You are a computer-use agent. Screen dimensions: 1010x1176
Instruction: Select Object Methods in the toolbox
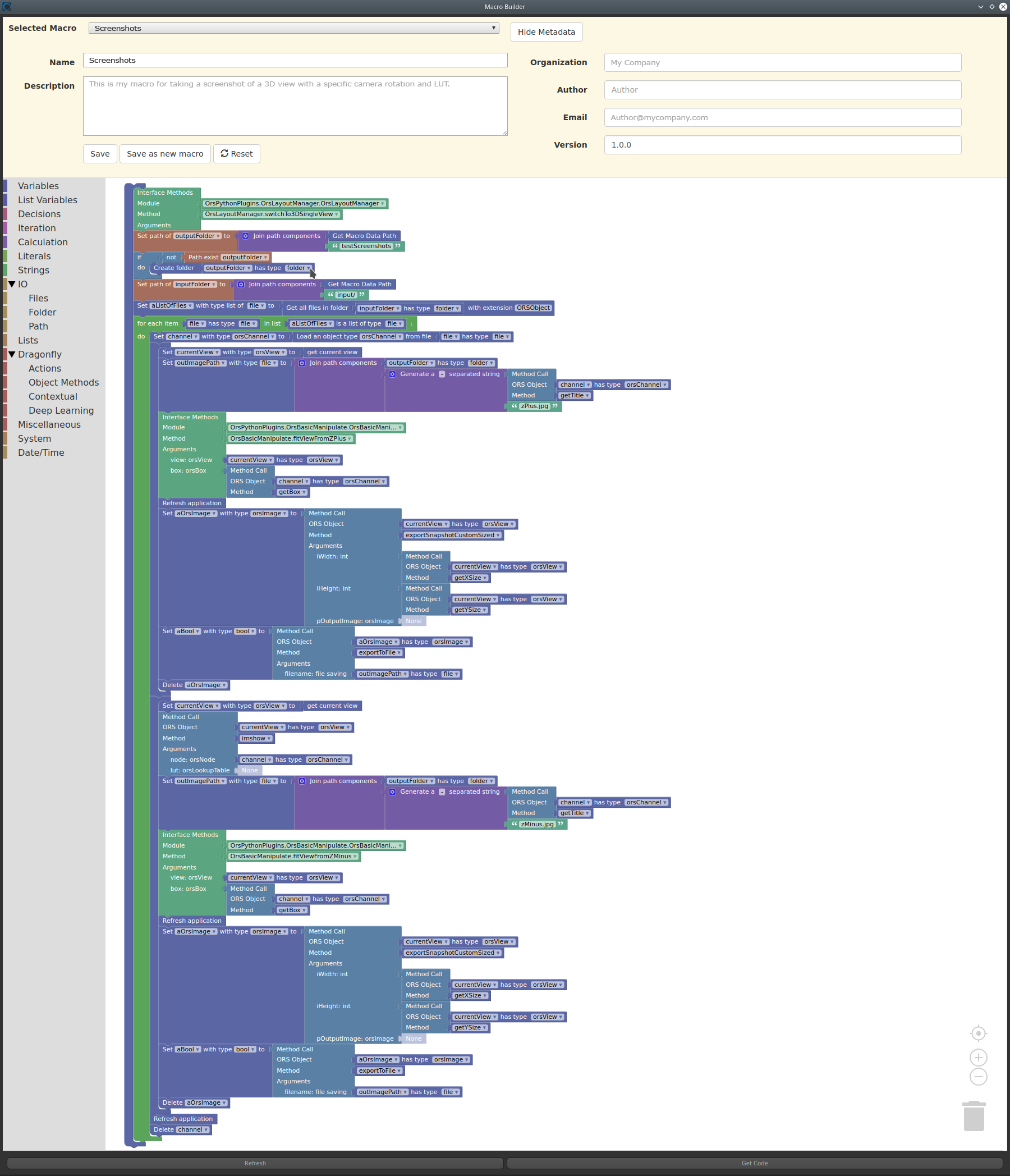point(63,382)
